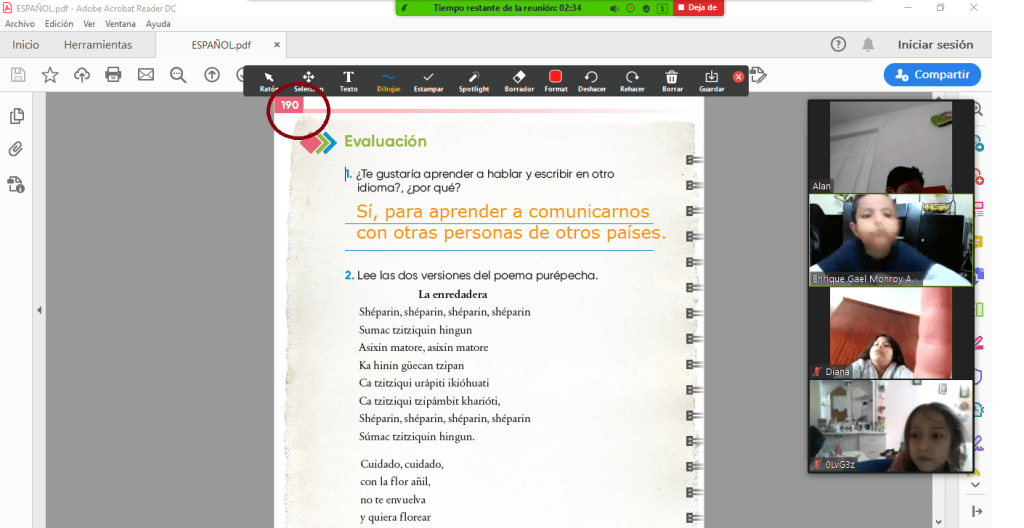The width and height of the screenshot is (1024, 528).
Task: Click the Borrar trash icon
Action: [x=672, y=80]
